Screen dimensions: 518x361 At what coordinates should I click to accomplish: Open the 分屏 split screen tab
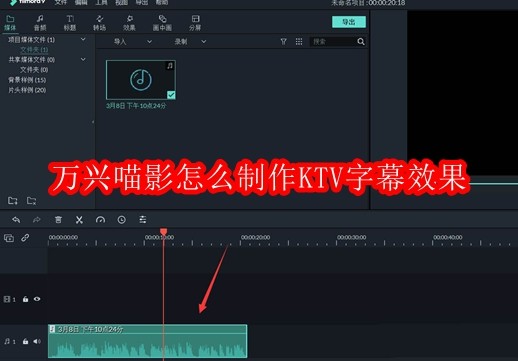point(195,23)
